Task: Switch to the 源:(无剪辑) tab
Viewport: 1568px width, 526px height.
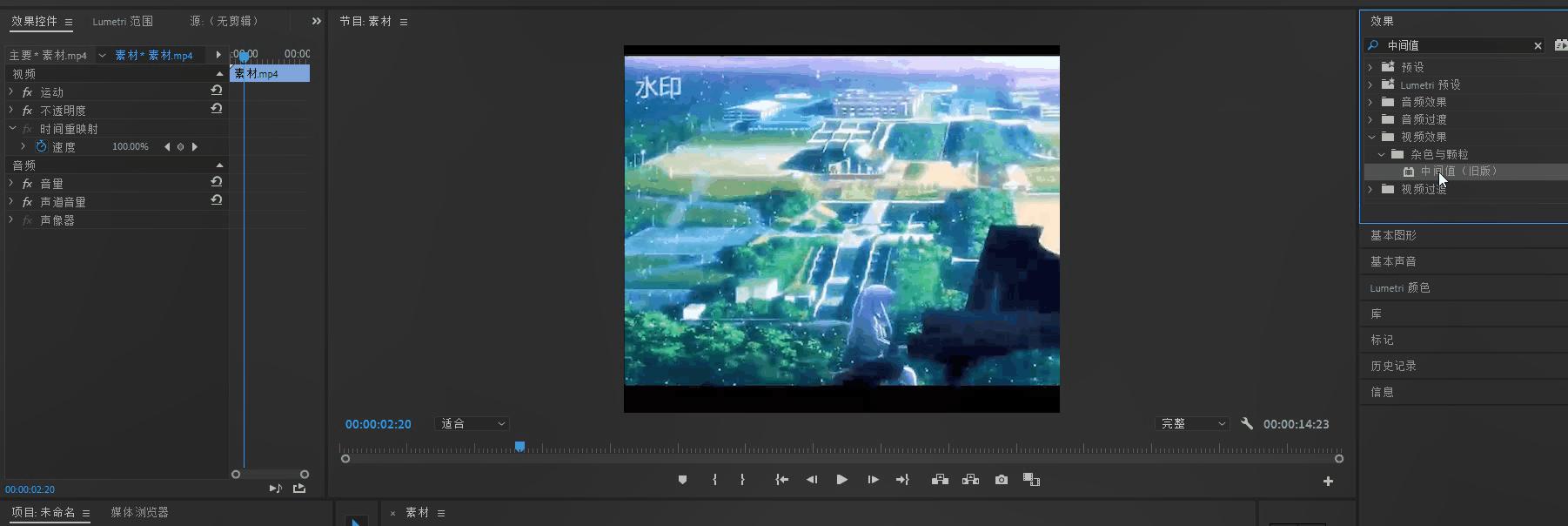Action: point(224,21)
